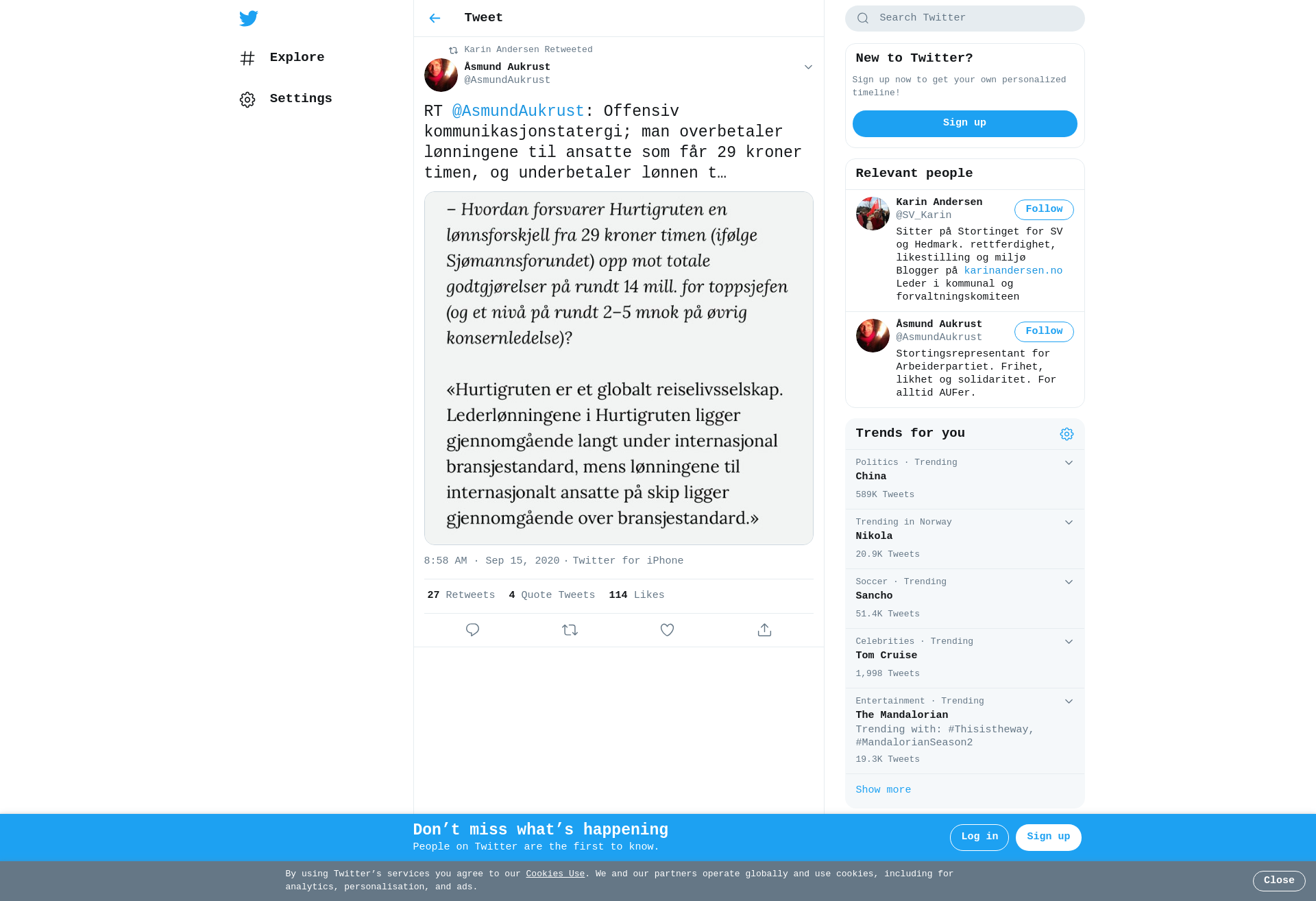Image resolution: width=1316 pixels, height=901 pixels.
Task: Expand options for the Tom Cruise trend
Action: 1069,642
